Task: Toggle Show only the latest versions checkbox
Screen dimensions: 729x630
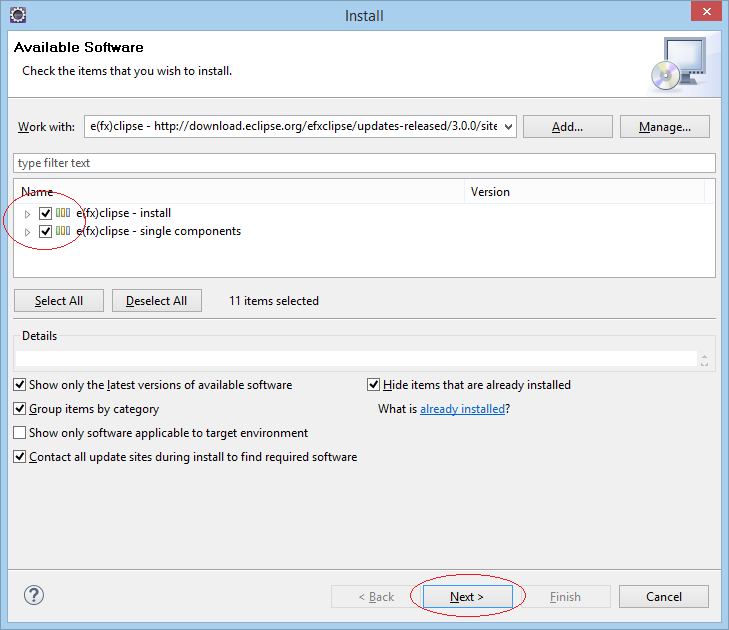Action: click(x=20, y=385)
